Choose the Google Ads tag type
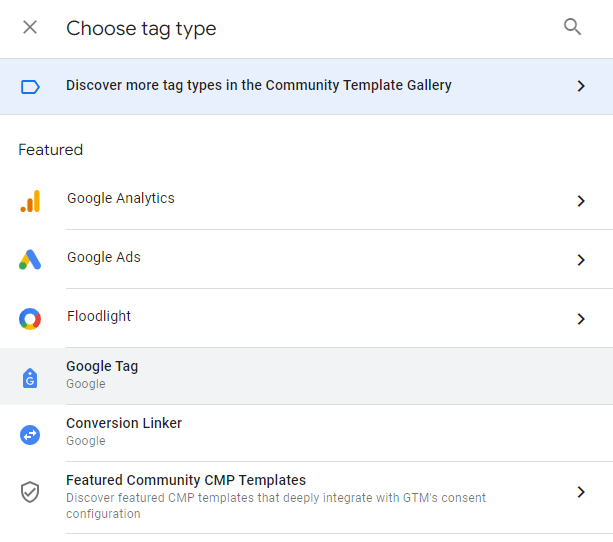Screen dimensions: 613x542 104,258
